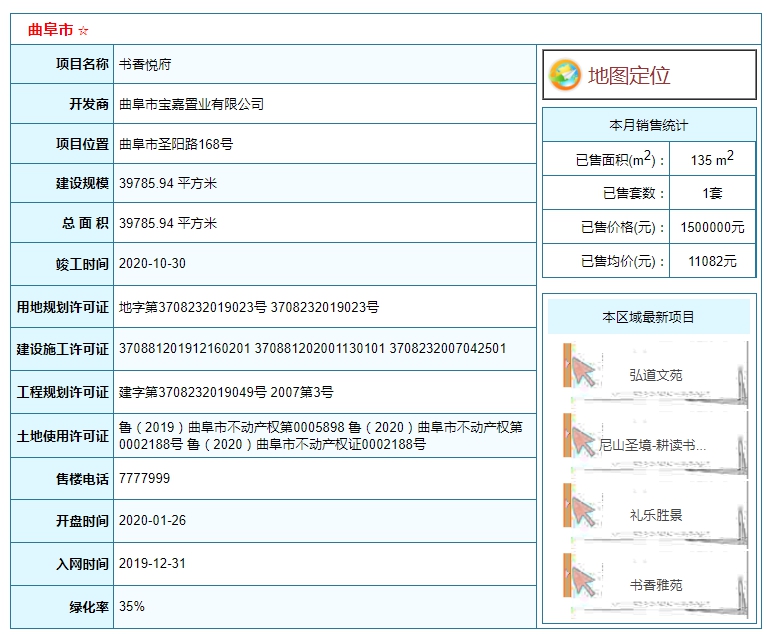Open the 弘道文苑 project link
Image resolution: width=767 pixels, height=635 pixels.
coord(655,375)
